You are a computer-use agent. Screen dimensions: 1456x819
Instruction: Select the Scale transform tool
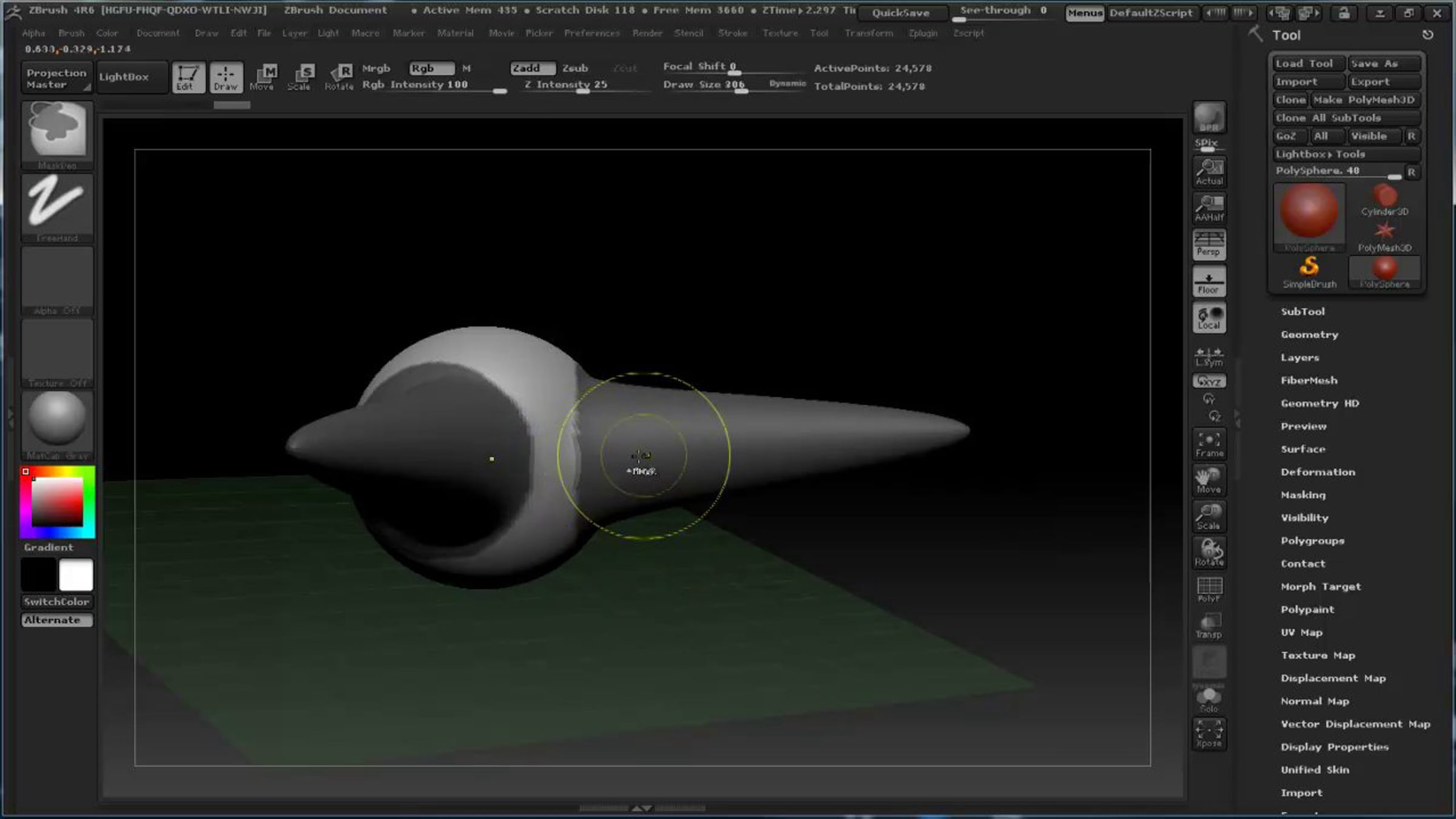pos(299,77)
